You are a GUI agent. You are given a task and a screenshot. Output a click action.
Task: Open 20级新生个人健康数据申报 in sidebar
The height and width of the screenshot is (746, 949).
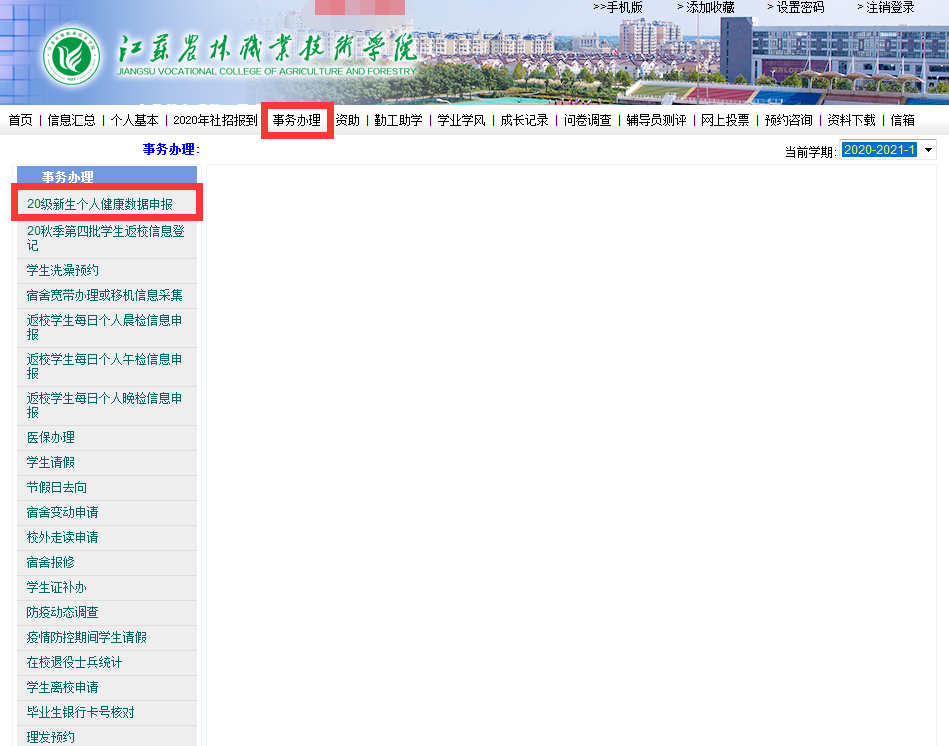100,204
